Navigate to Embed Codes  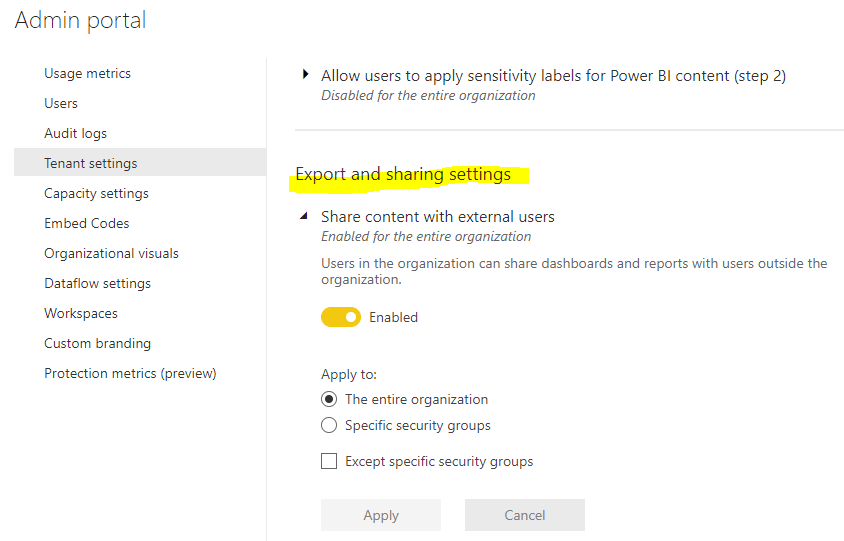pyautogui.click(x=86, y=223)
